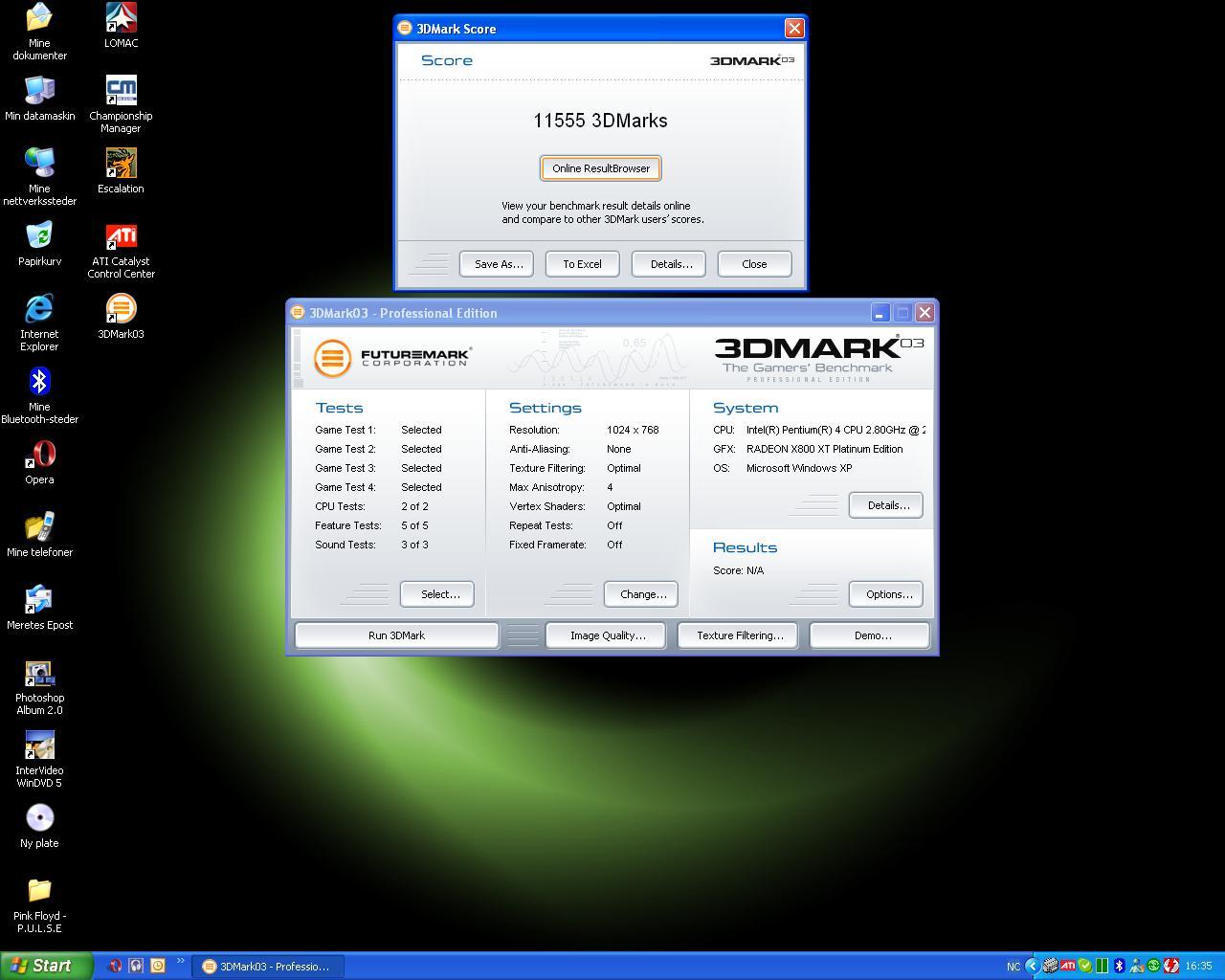Click the 11555 3DMarks score text
Screen dimensions: 1225x980
pos(600,121)
